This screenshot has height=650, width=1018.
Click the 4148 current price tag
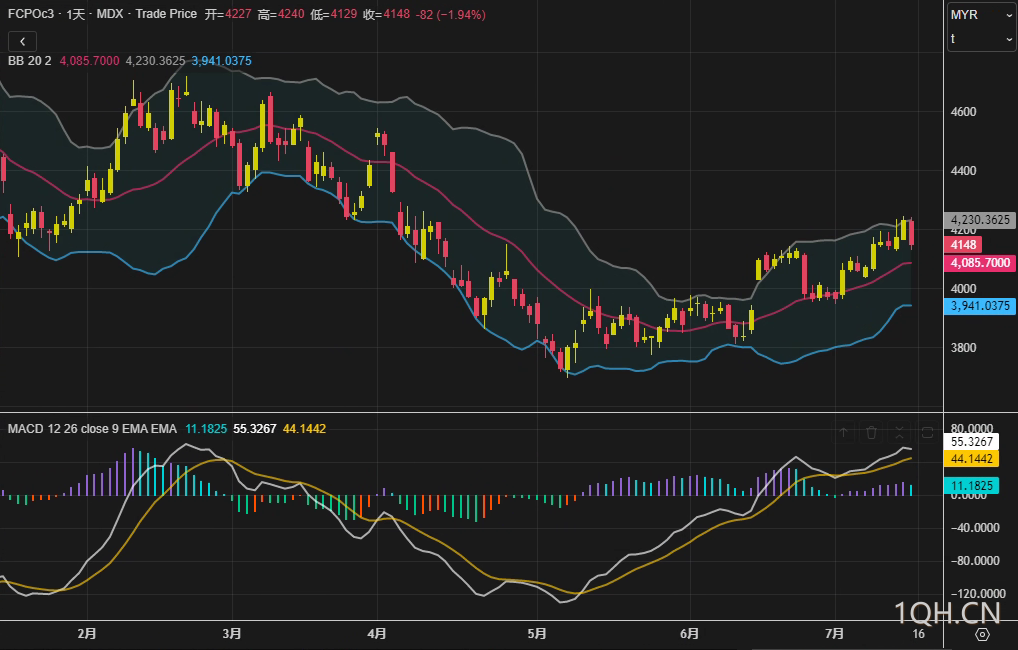tap(964, 245)
